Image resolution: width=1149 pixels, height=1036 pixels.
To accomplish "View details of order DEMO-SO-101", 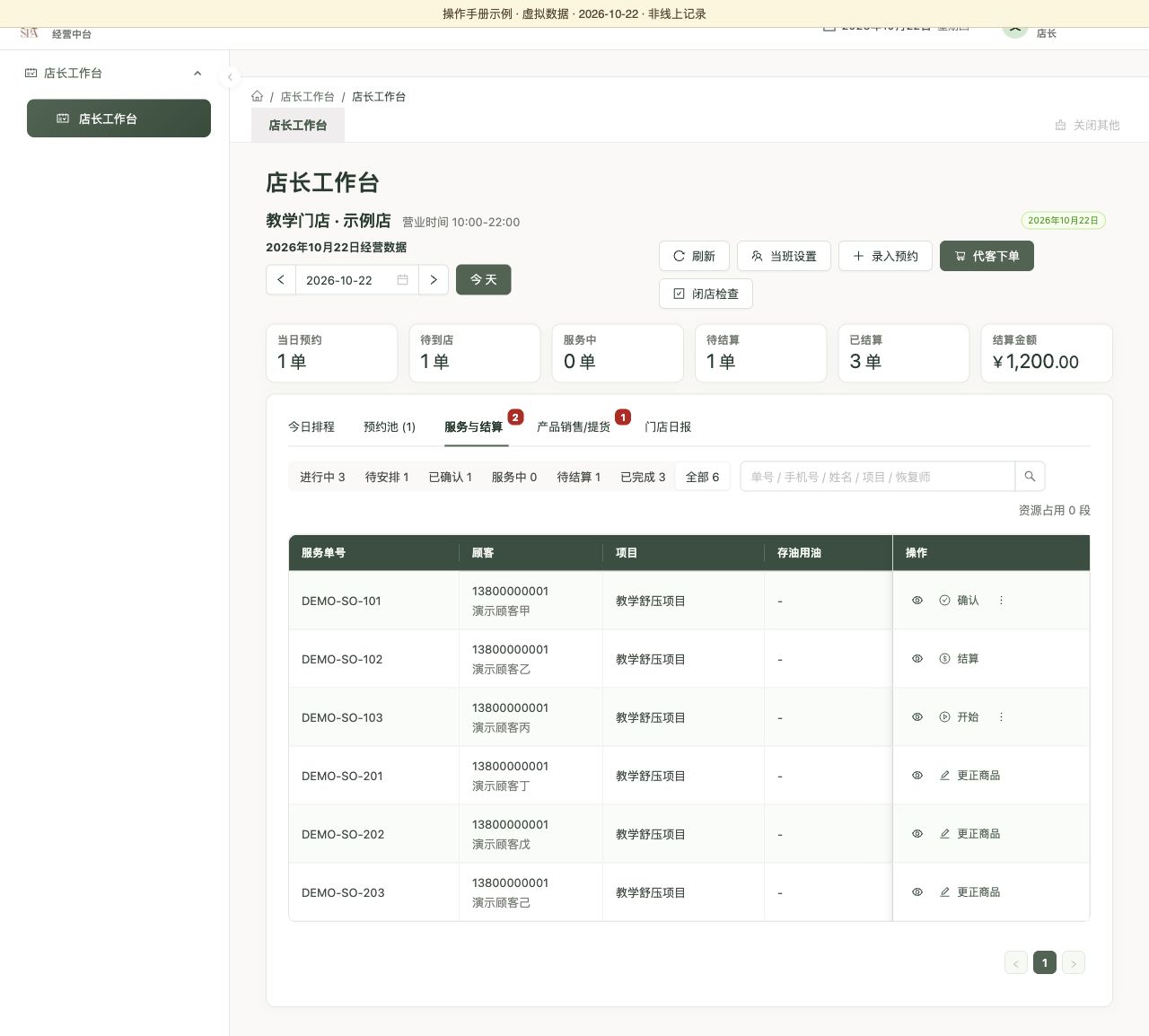I will [x=917, y=601].
